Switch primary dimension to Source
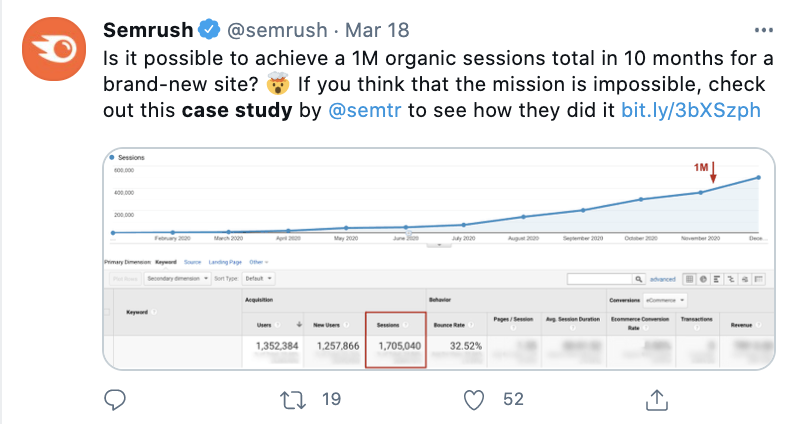 point(192,262)
